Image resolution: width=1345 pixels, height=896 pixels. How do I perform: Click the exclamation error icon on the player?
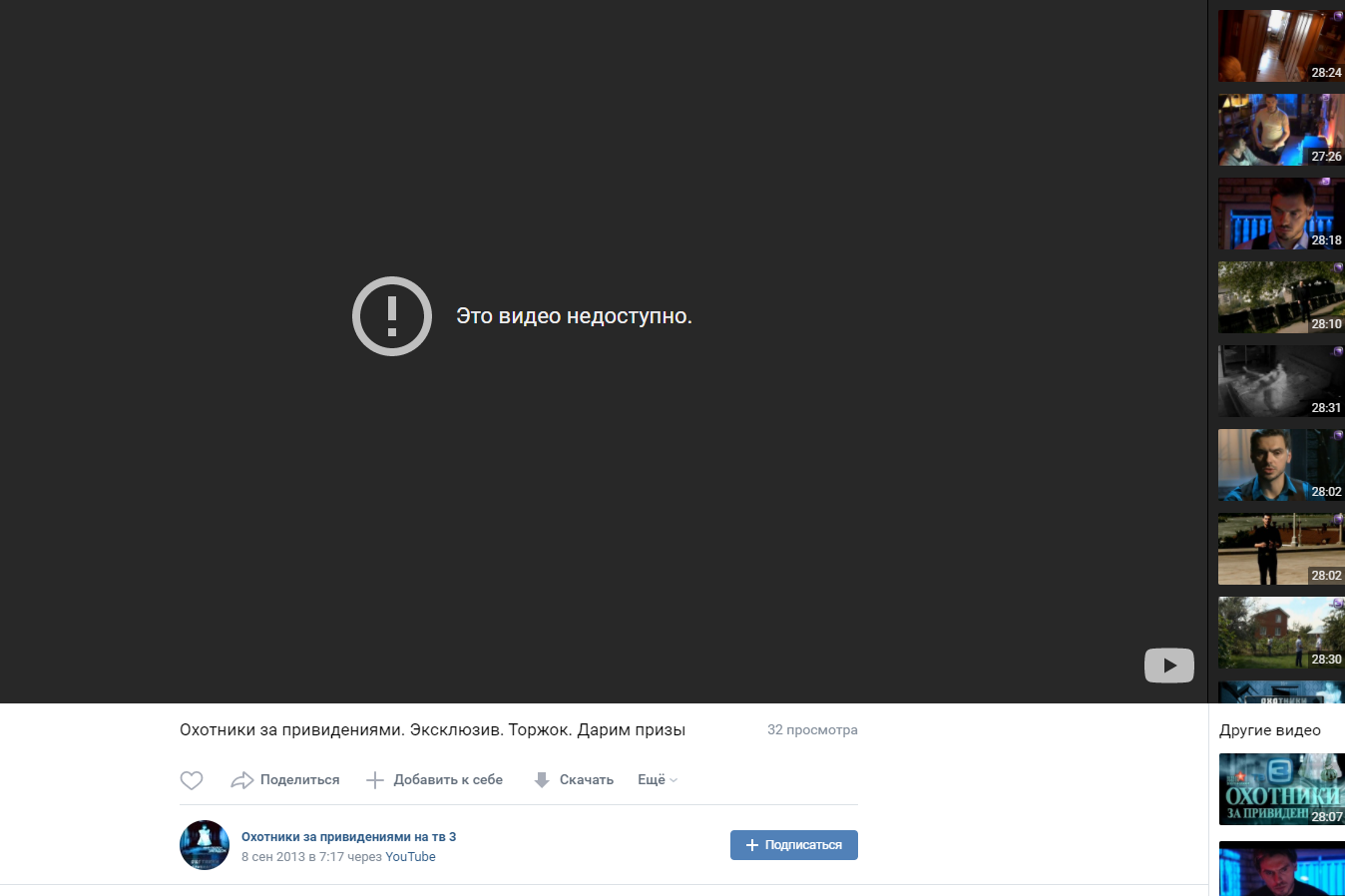(x=392, y=315)
